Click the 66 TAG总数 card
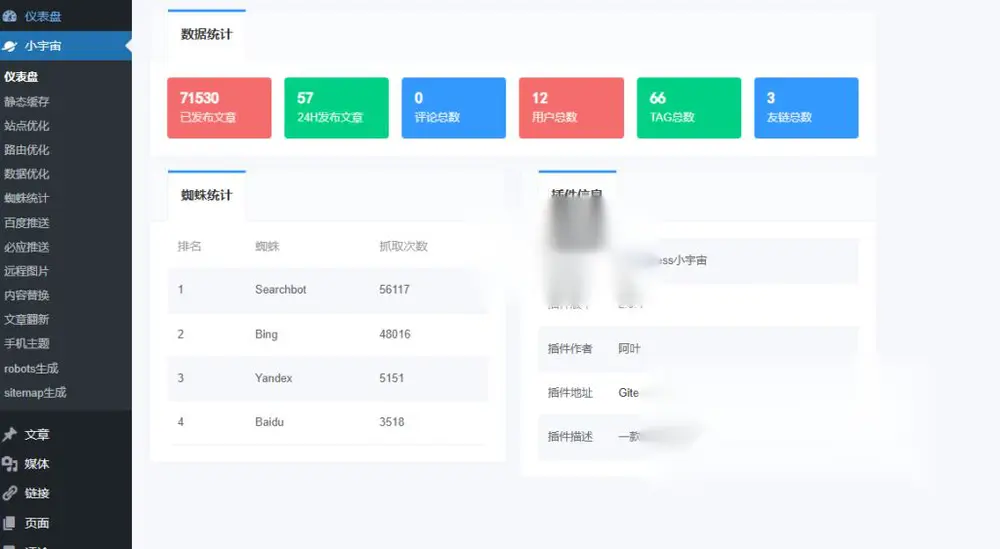This screenshot has height=549, width=1000. click(689, 108)
